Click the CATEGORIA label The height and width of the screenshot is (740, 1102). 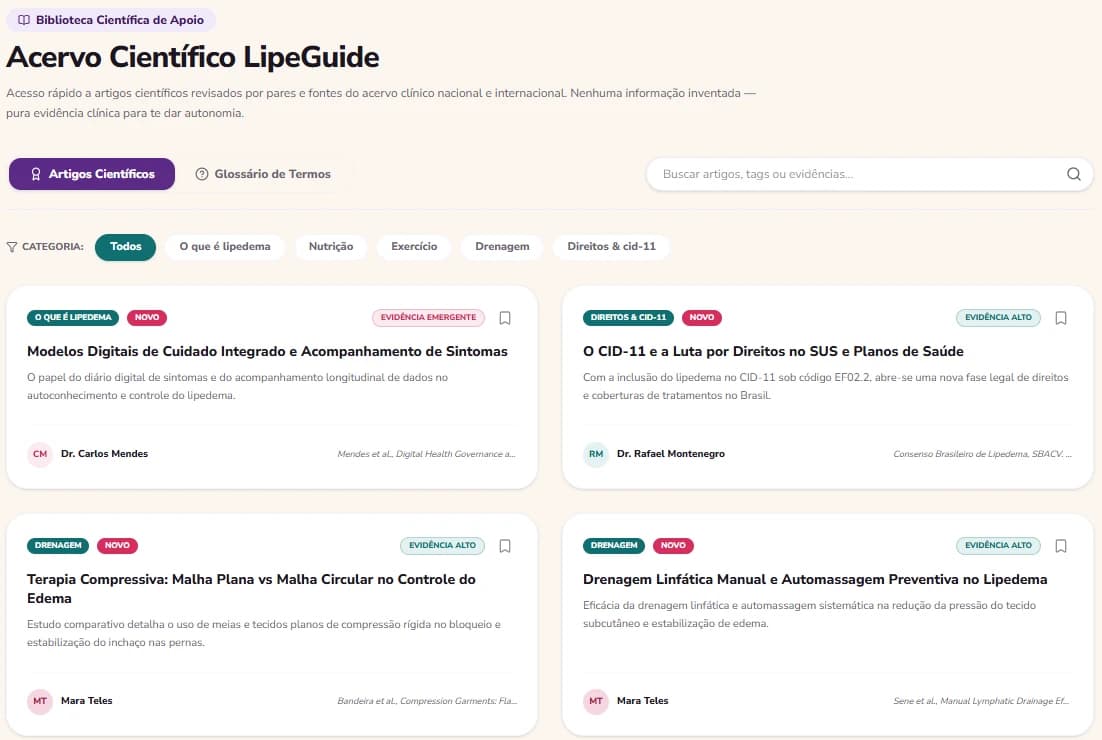pos(53,247)
